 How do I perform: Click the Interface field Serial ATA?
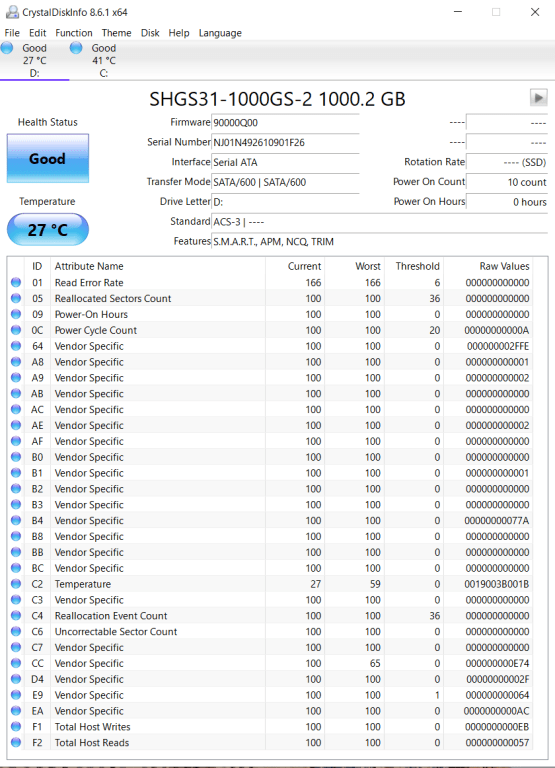(285, 162)
